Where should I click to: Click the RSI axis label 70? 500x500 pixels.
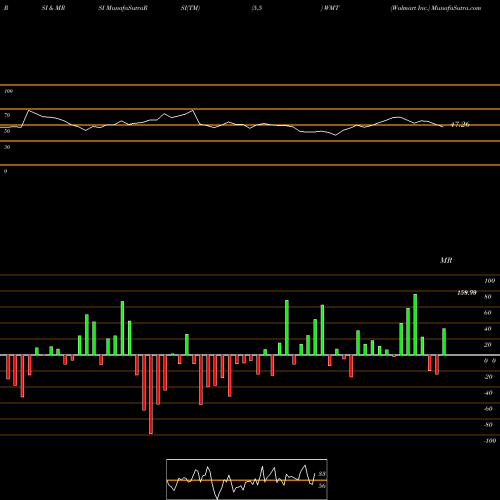(x=7, y=115)
